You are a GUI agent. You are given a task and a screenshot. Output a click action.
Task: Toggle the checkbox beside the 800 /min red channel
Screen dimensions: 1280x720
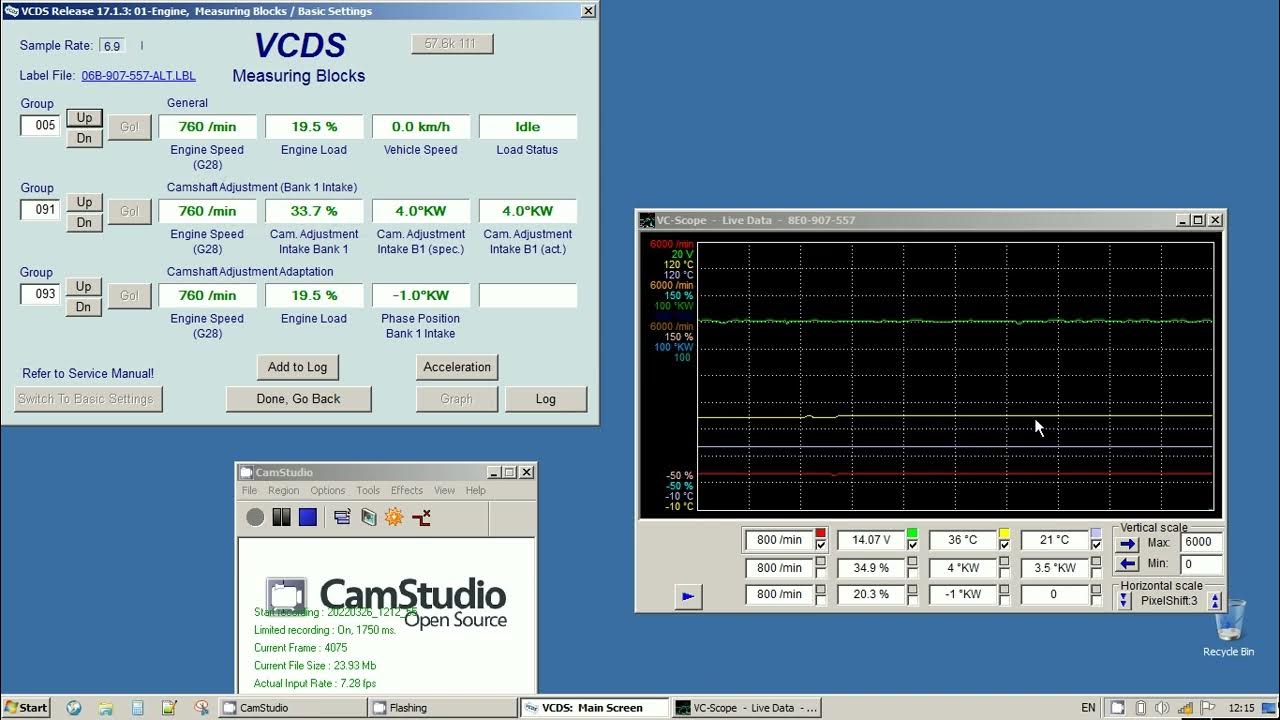[x=821, y=545]
